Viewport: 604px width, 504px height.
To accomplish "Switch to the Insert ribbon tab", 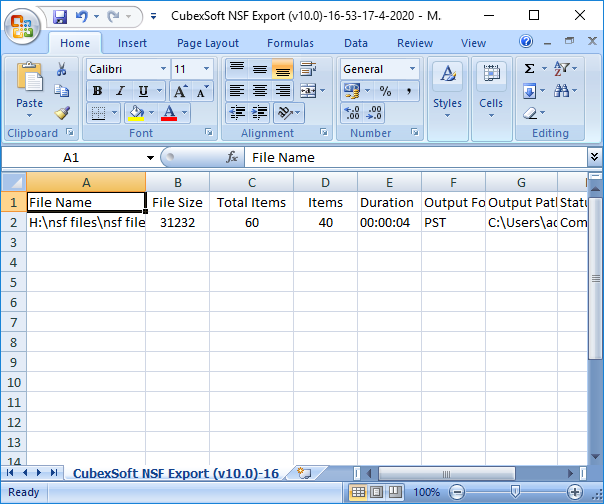I will point(132,43).
